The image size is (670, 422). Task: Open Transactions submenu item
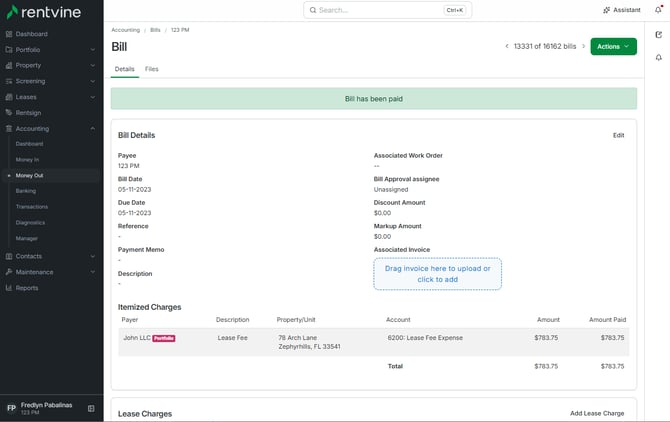[32, 207]
